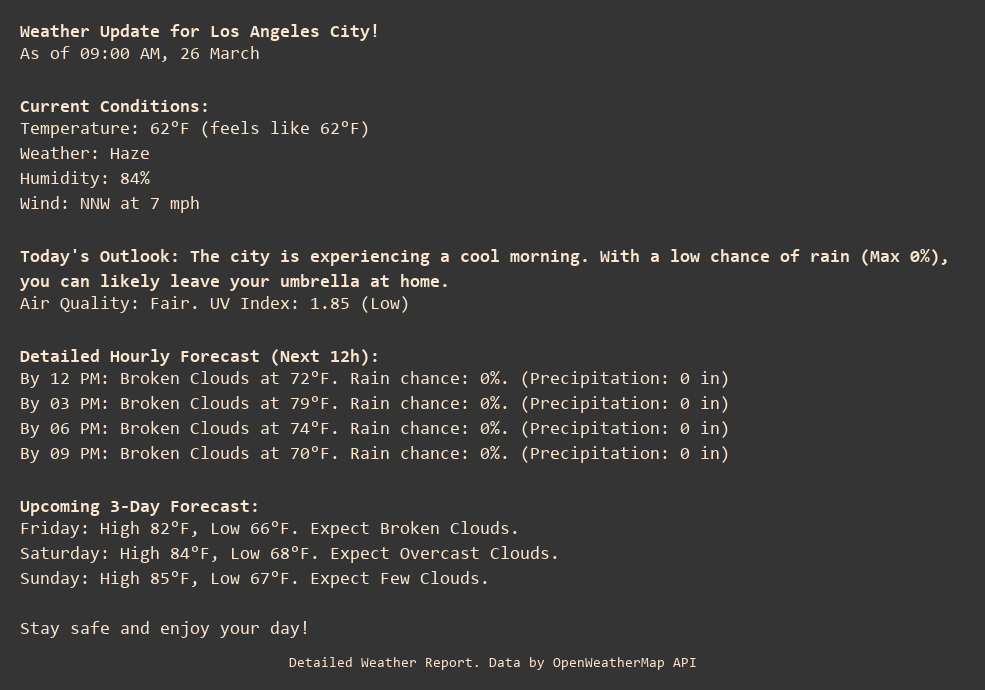This screenshot has width=985, height=690.
Task: Click the "Today's Outlook" bold label
Action: 99,256
